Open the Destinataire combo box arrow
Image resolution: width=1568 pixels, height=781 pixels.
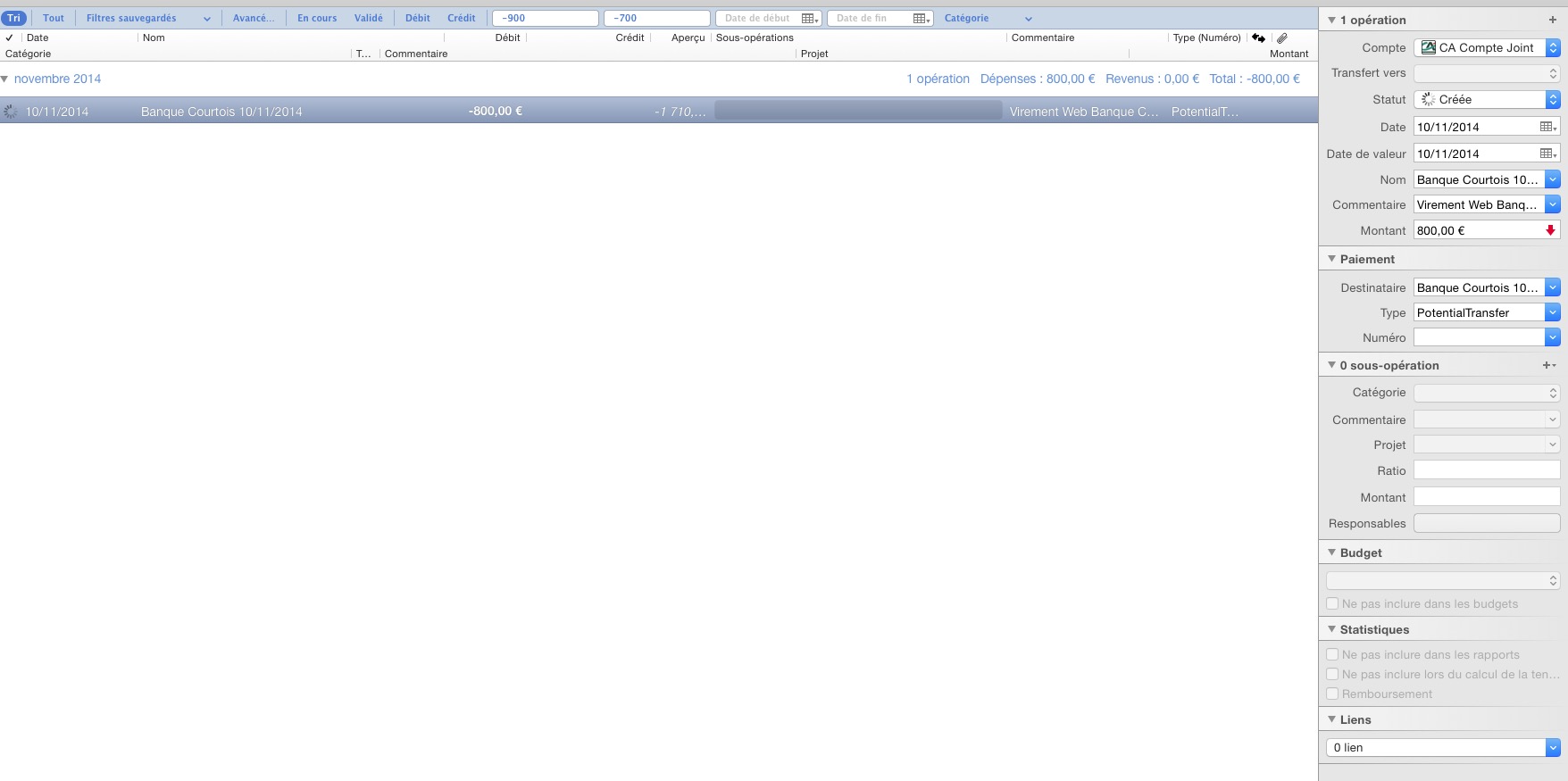pos(1553,287)
